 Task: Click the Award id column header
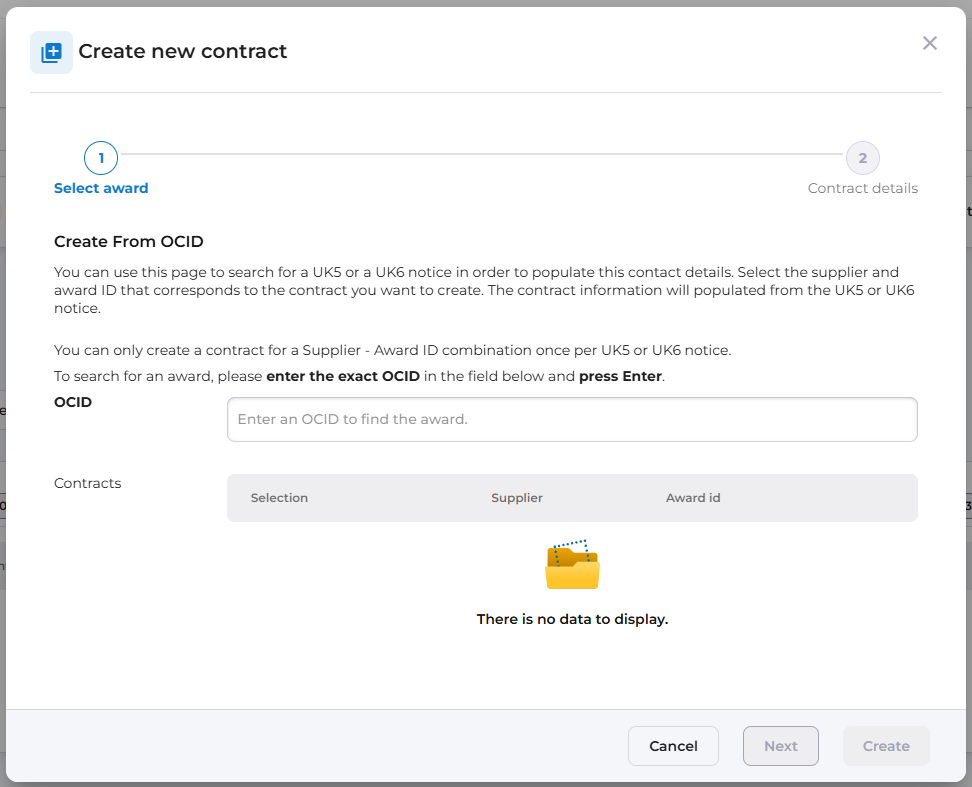click(693, 498)
